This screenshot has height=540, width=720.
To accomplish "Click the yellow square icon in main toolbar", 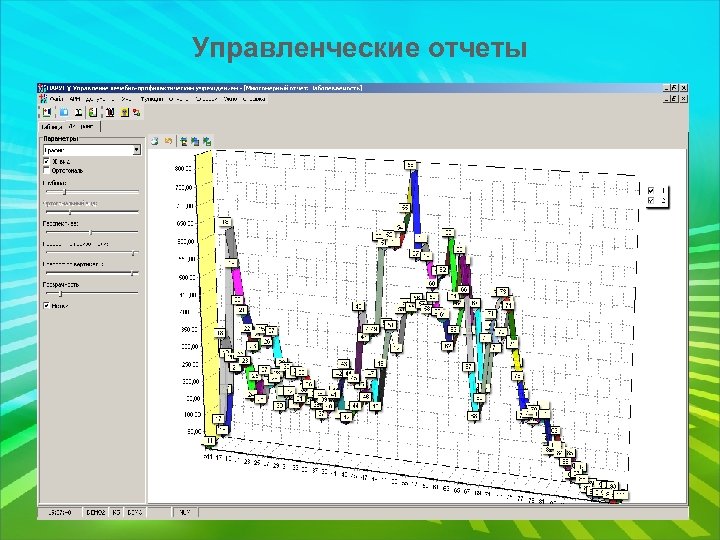I will pyautogui.click(x=124, y=112).
